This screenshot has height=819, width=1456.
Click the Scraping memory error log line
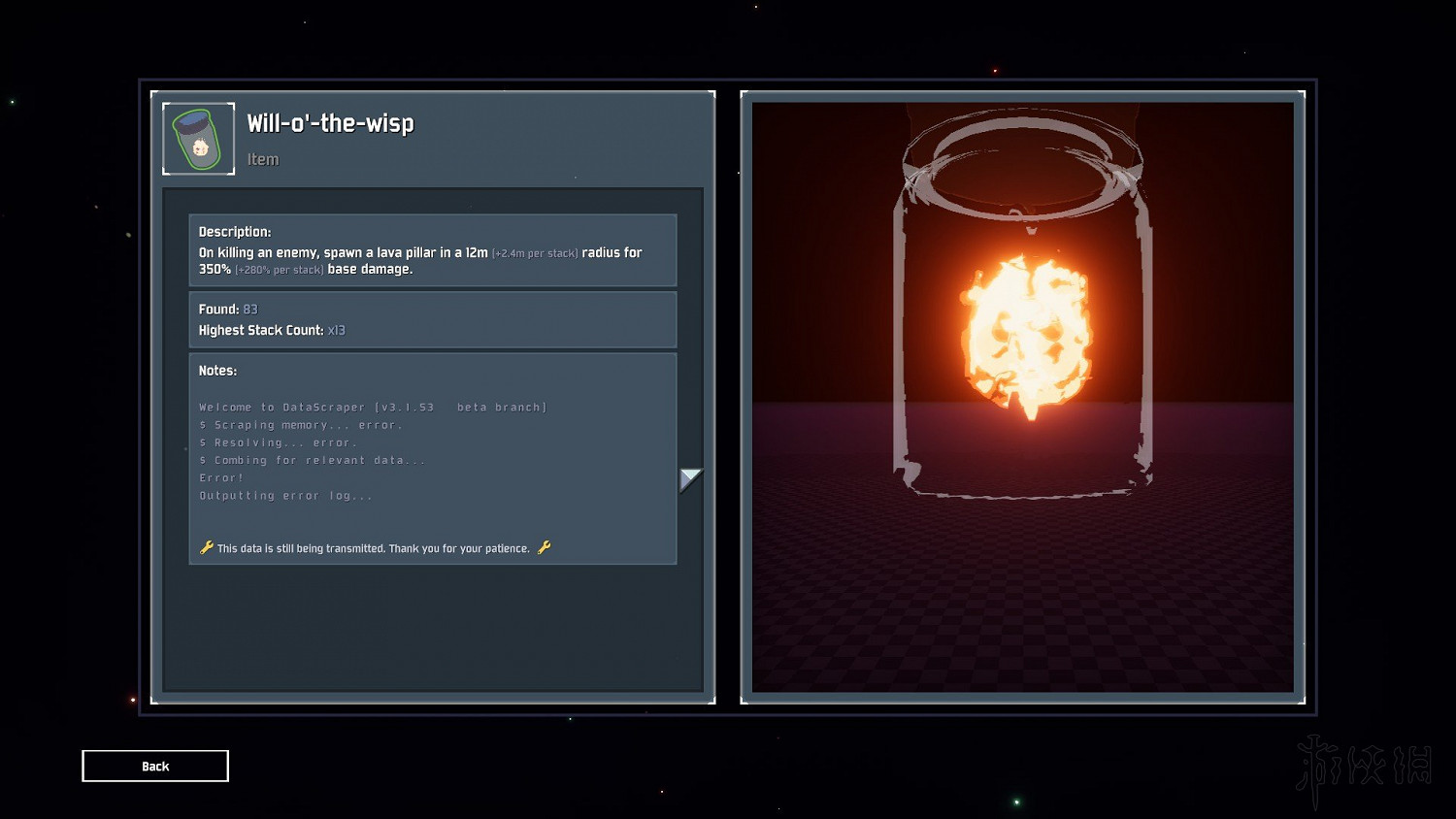click(301, 425)
